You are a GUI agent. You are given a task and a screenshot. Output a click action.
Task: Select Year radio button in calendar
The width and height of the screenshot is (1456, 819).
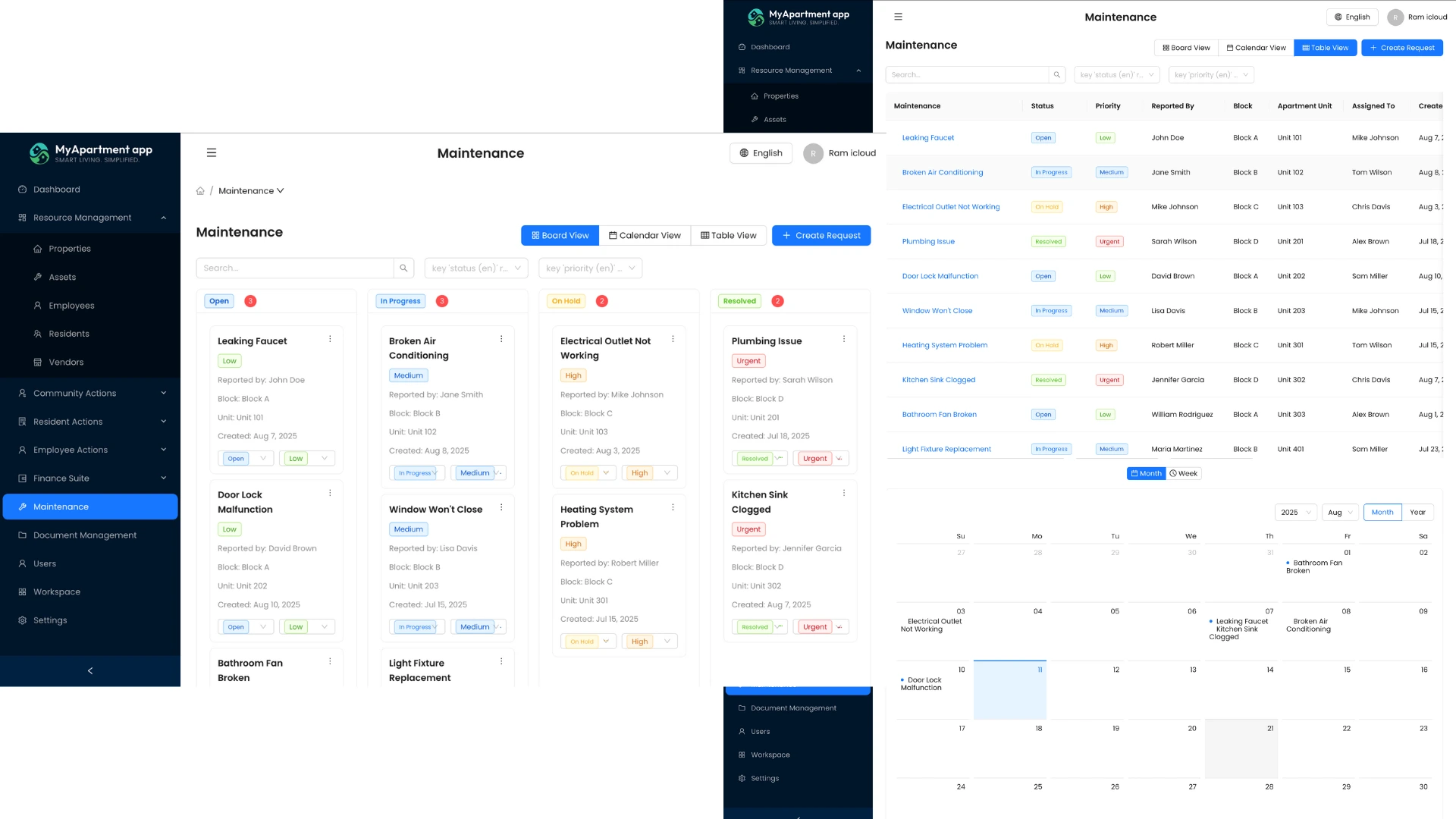pyautogui.click(x=1417, y=513)
